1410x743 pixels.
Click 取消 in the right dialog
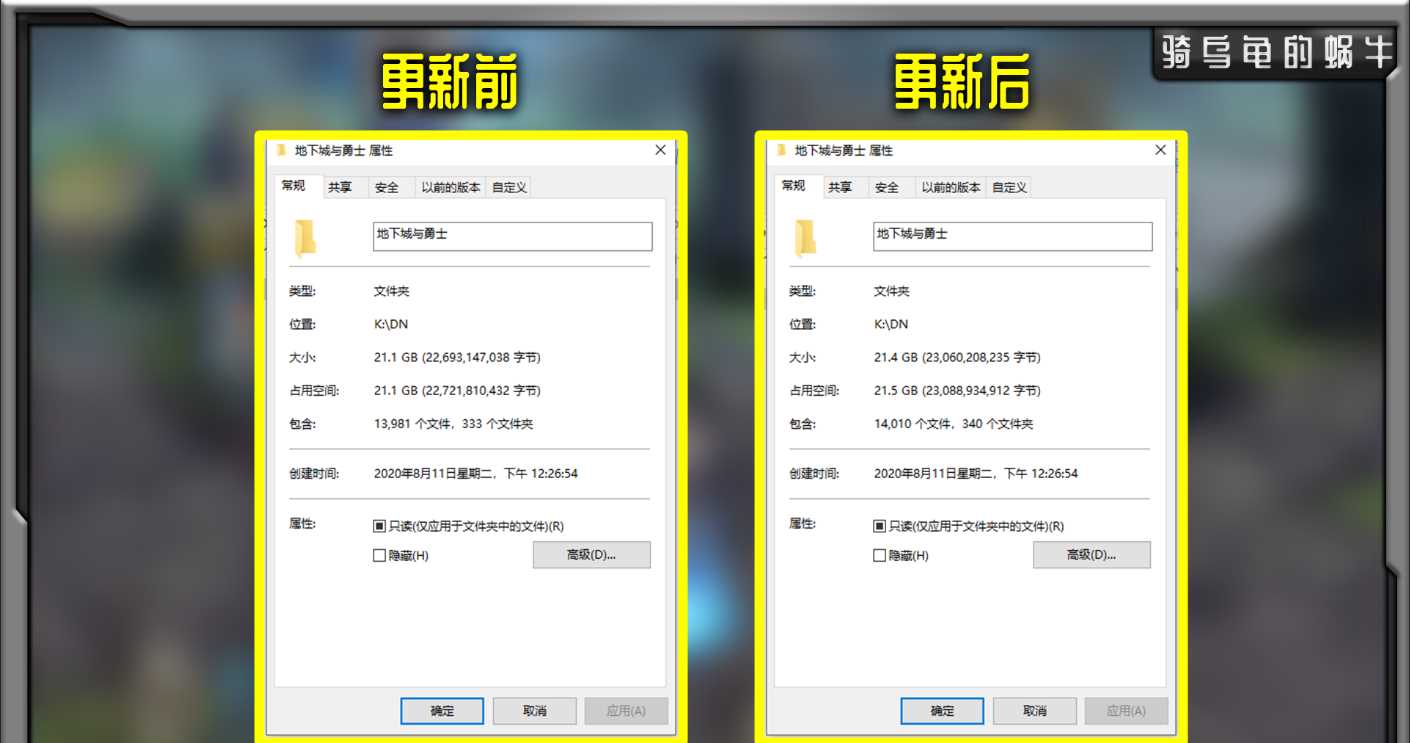point(1035,711)
